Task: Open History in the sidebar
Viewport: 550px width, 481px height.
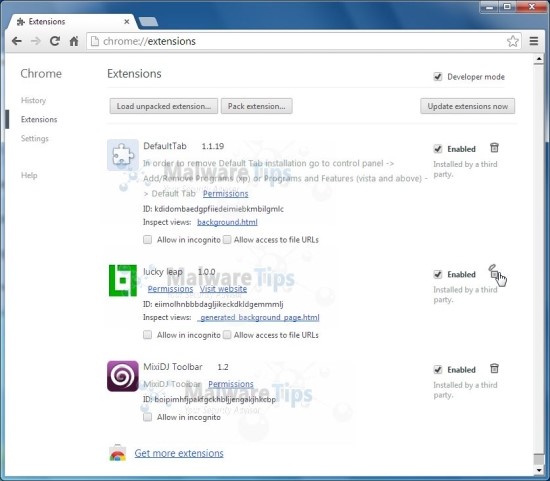Action: click(33, 100)
